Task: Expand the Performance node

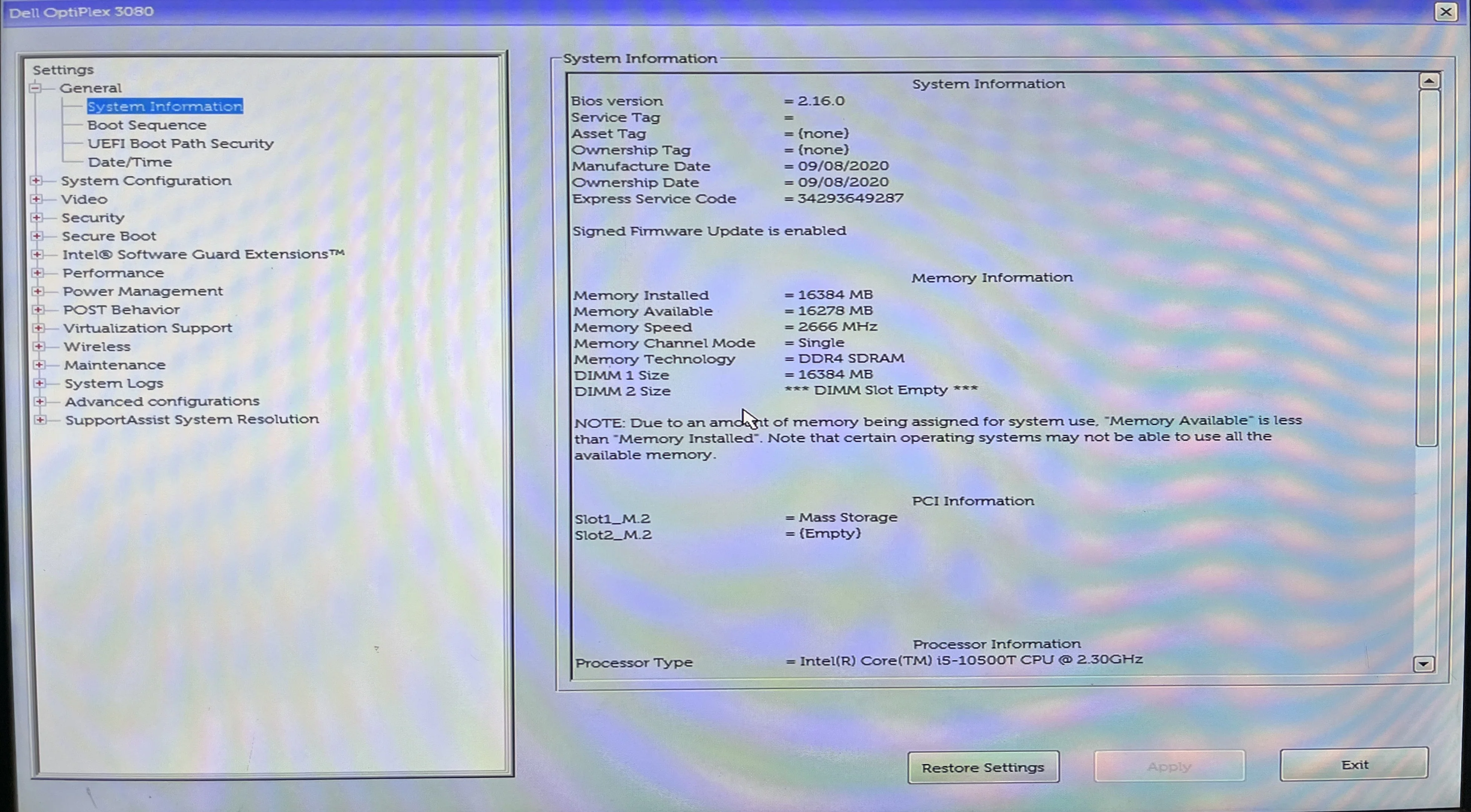Action: click(38, 273)
